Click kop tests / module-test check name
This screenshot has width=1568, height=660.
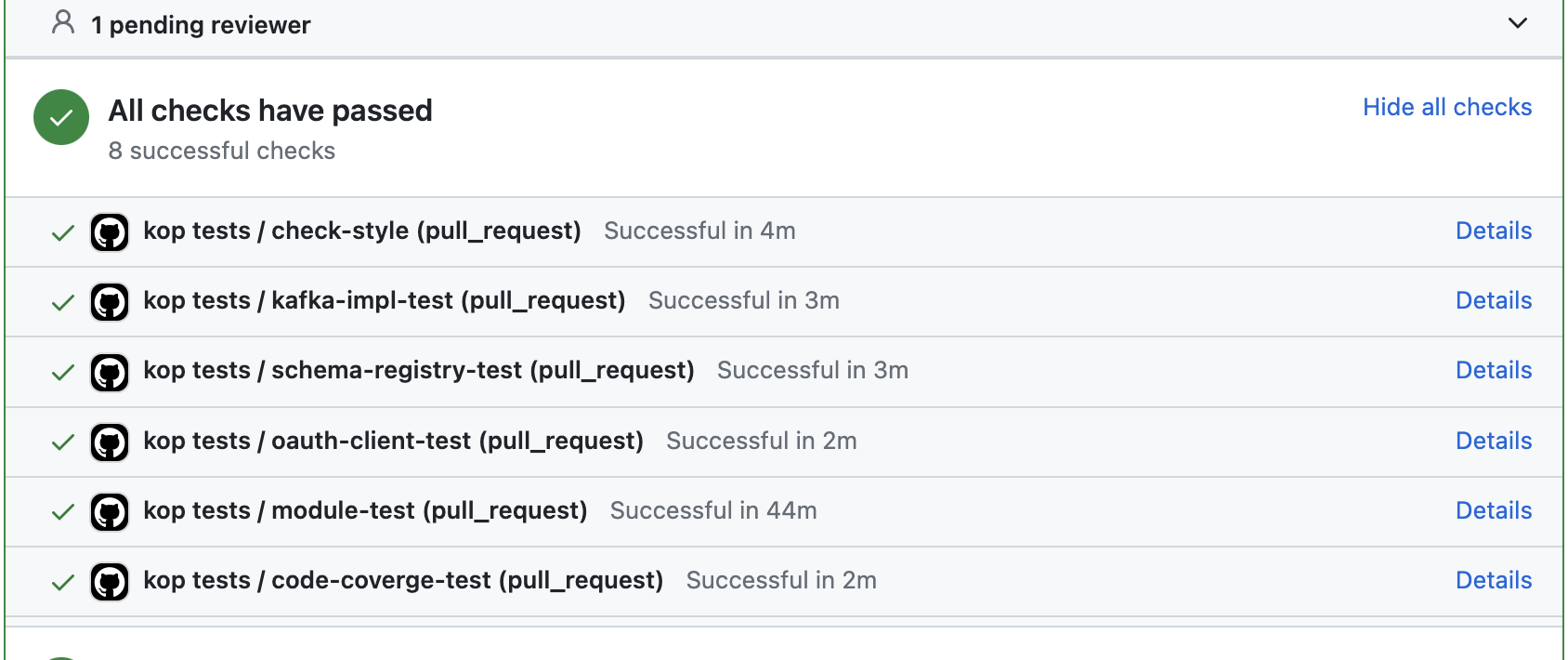365,510
